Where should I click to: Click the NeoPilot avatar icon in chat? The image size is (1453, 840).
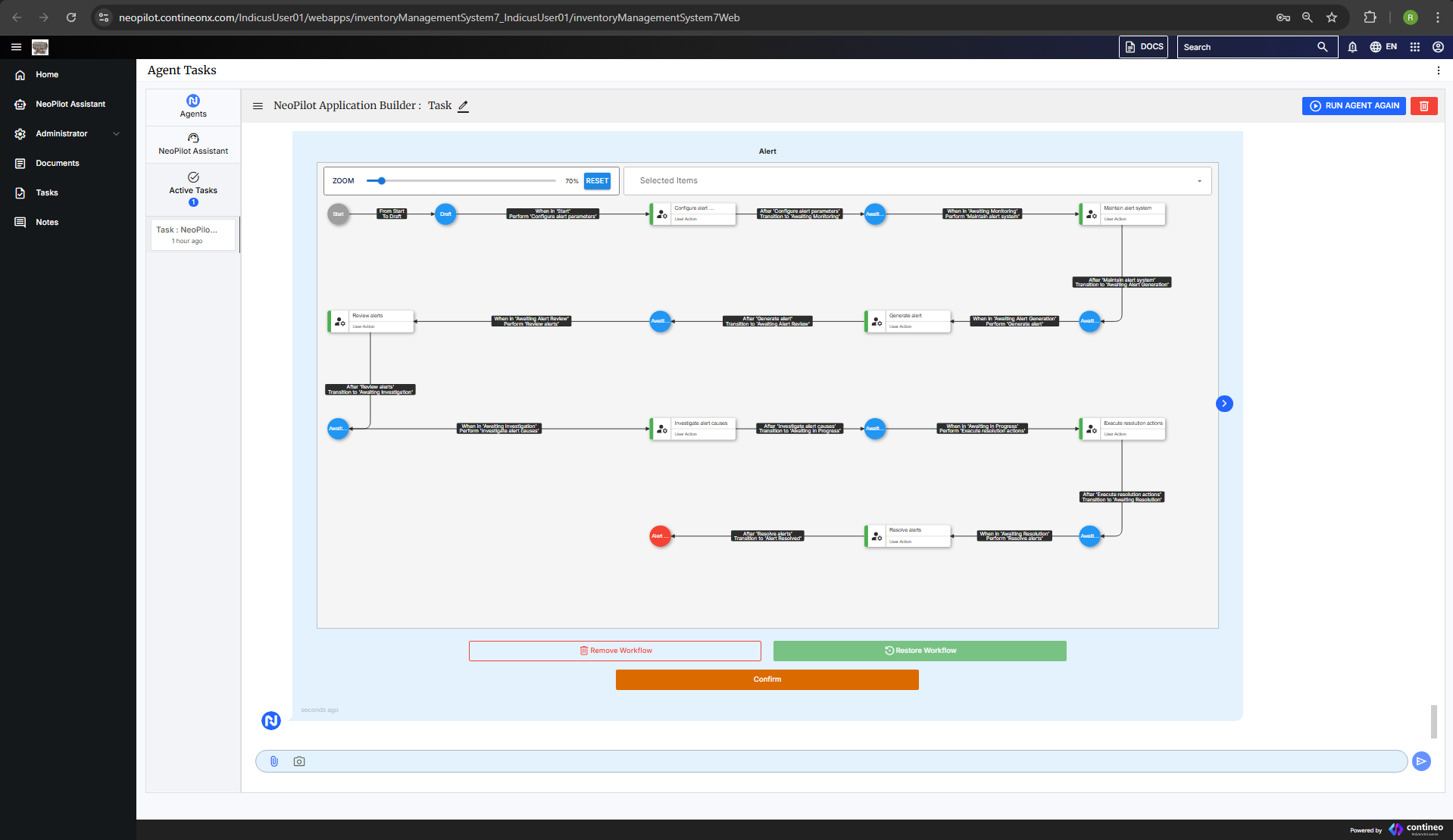coord(271,721)
